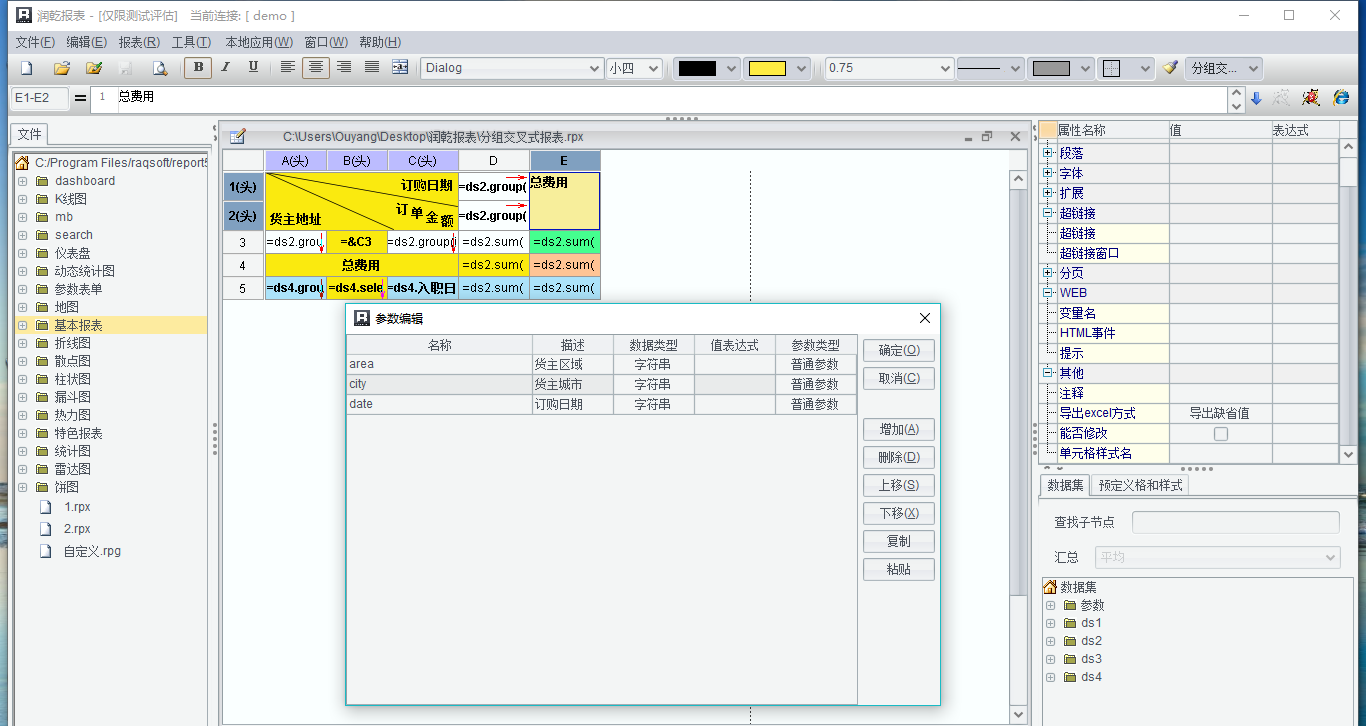Toggle underline formatting button
The image size is (1366, 726).
click(253, 67)
